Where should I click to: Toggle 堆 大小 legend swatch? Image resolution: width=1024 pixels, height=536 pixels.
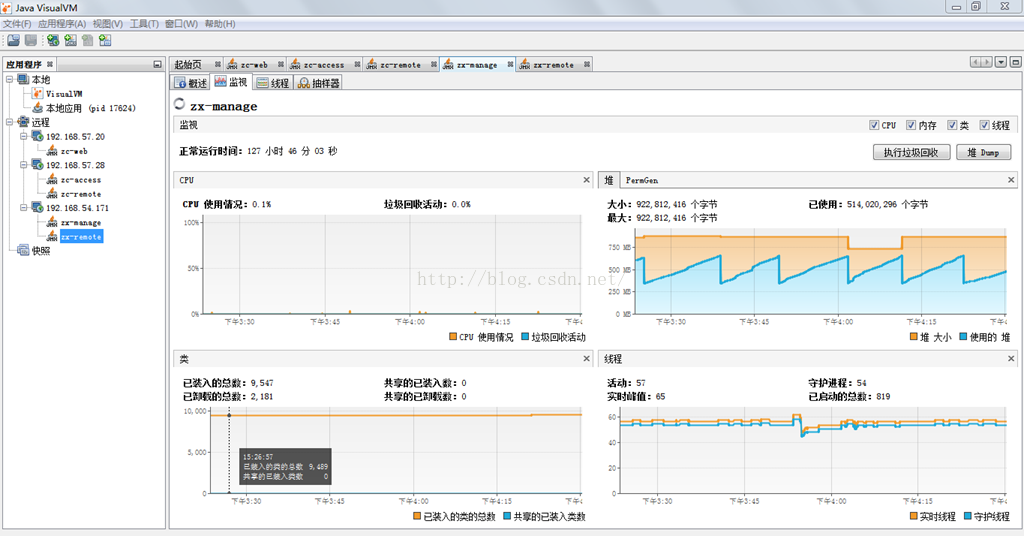tap(914, 337)
